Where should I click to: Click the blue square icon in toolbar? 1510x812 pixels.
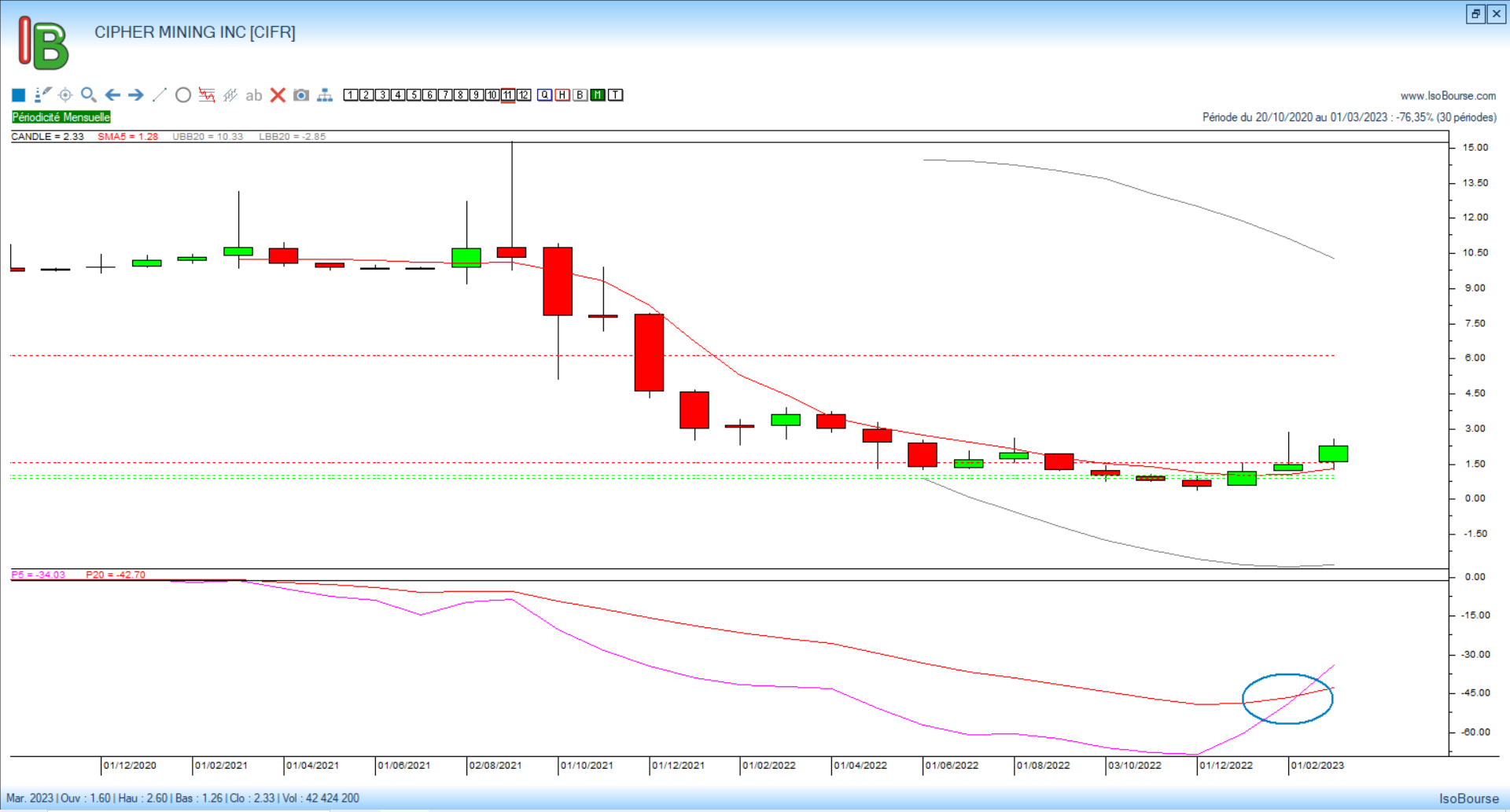(x=19, y=95)
